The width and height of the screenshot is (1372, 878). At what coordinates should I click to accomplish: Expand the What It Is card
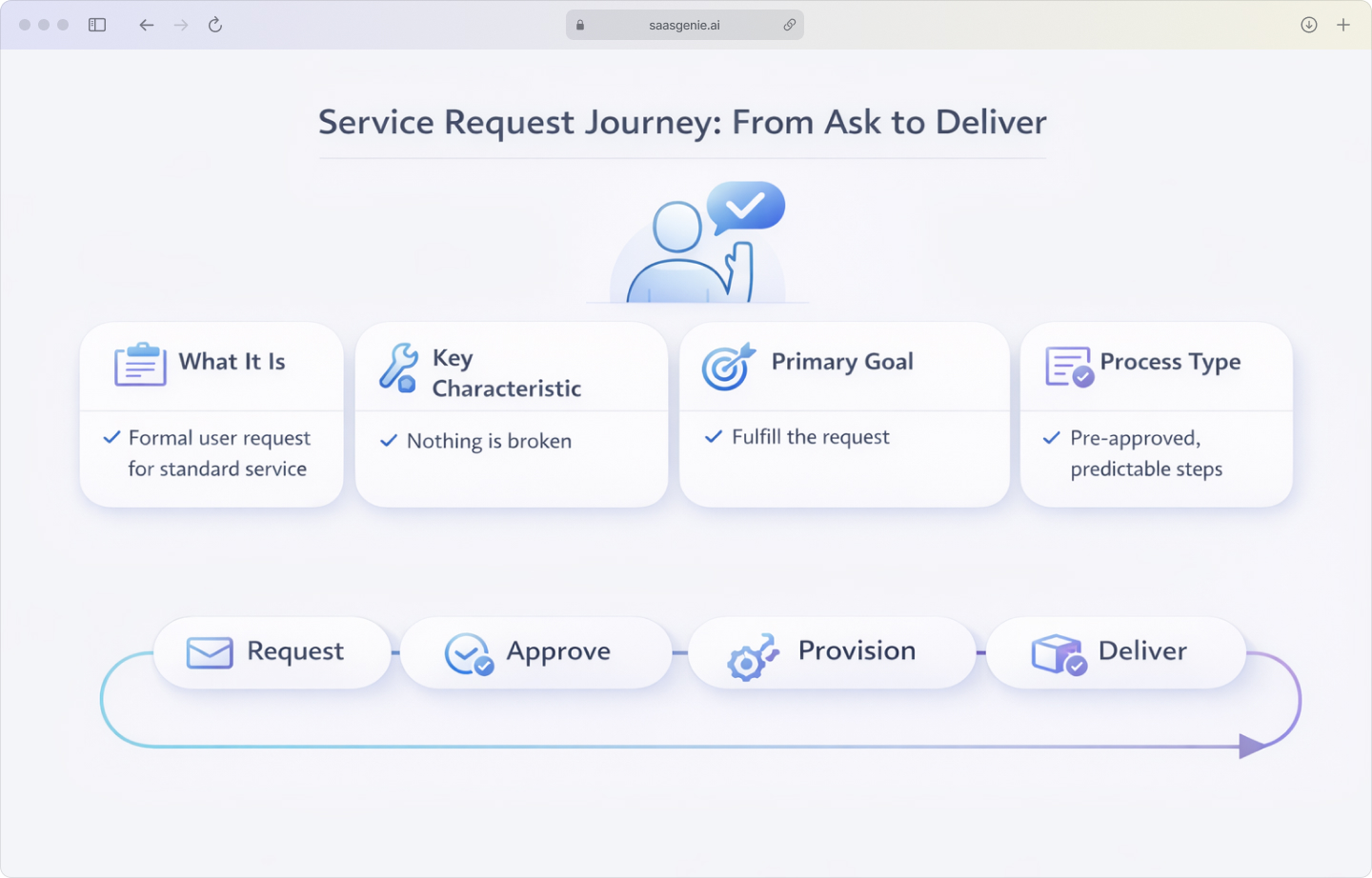(x=211, y=416)
